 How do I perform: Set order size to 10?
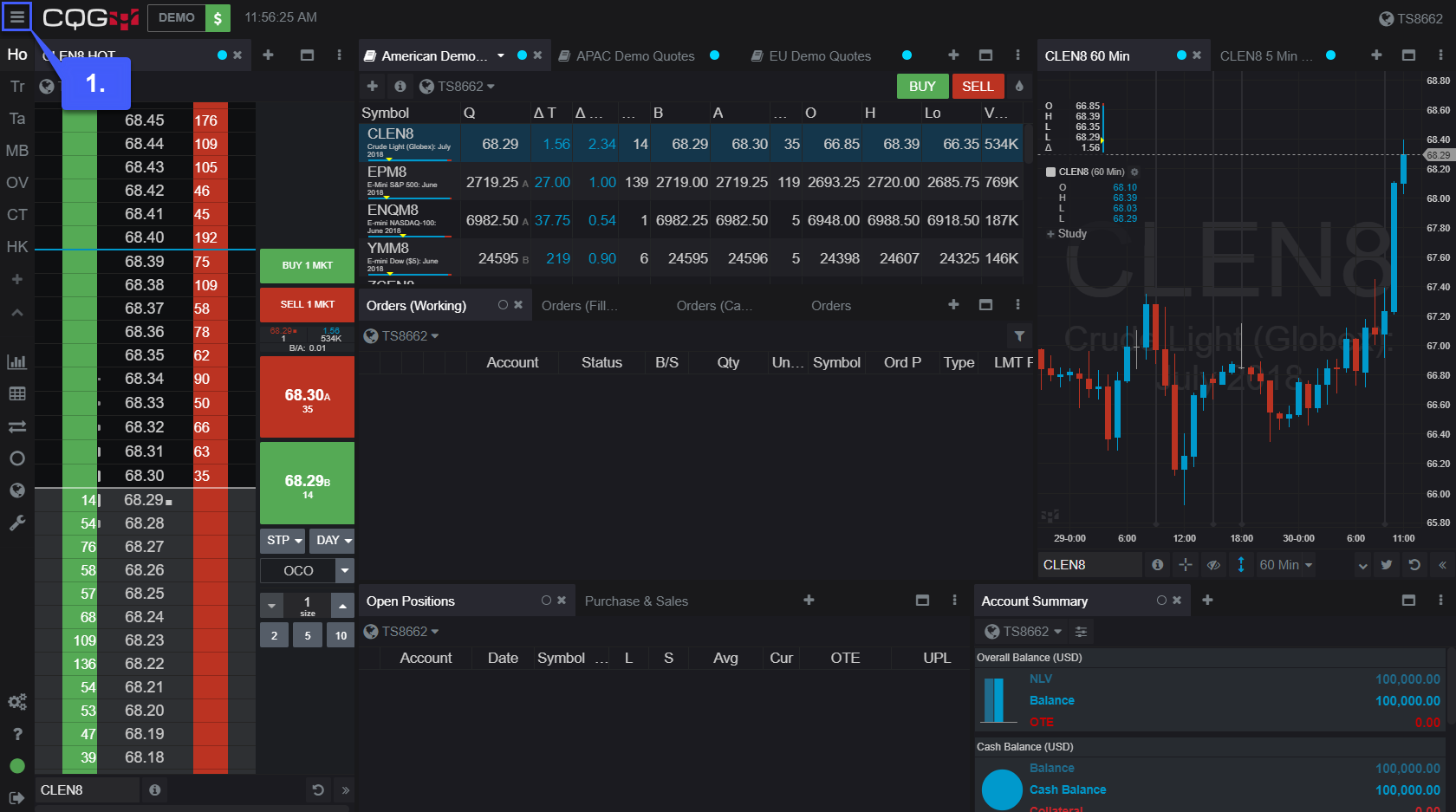341,635
